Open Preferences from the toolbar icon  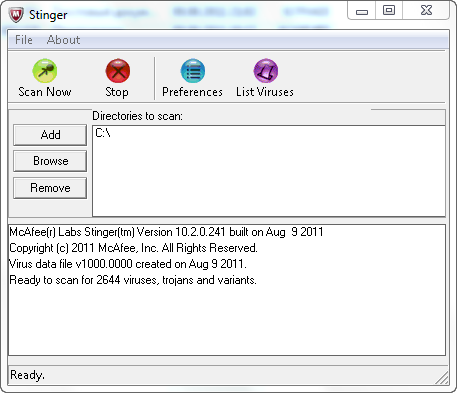193,71
